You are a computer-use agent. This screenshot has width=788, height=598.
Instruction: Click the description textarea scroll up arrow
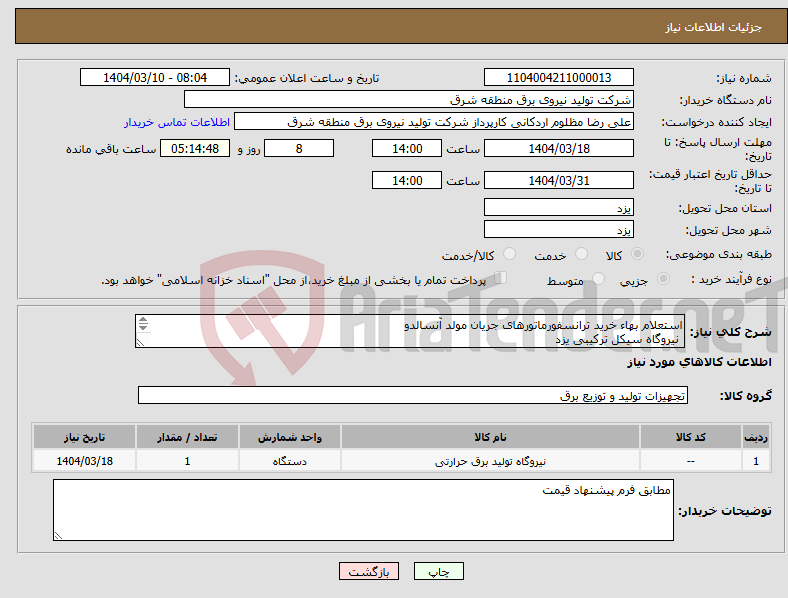(143, 320)
